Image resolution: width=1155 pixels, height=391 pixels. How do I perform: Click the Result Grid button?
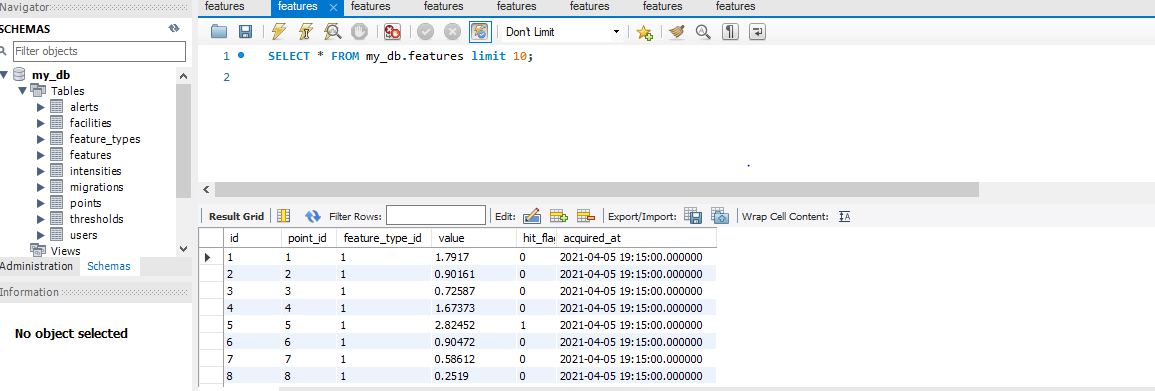tap(236, 216)
